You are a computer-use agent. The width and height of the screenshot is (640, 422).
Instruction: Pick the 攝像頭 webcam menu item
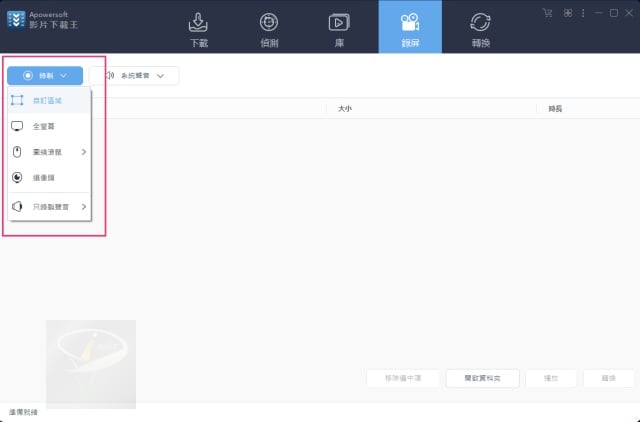coord(49,178)
